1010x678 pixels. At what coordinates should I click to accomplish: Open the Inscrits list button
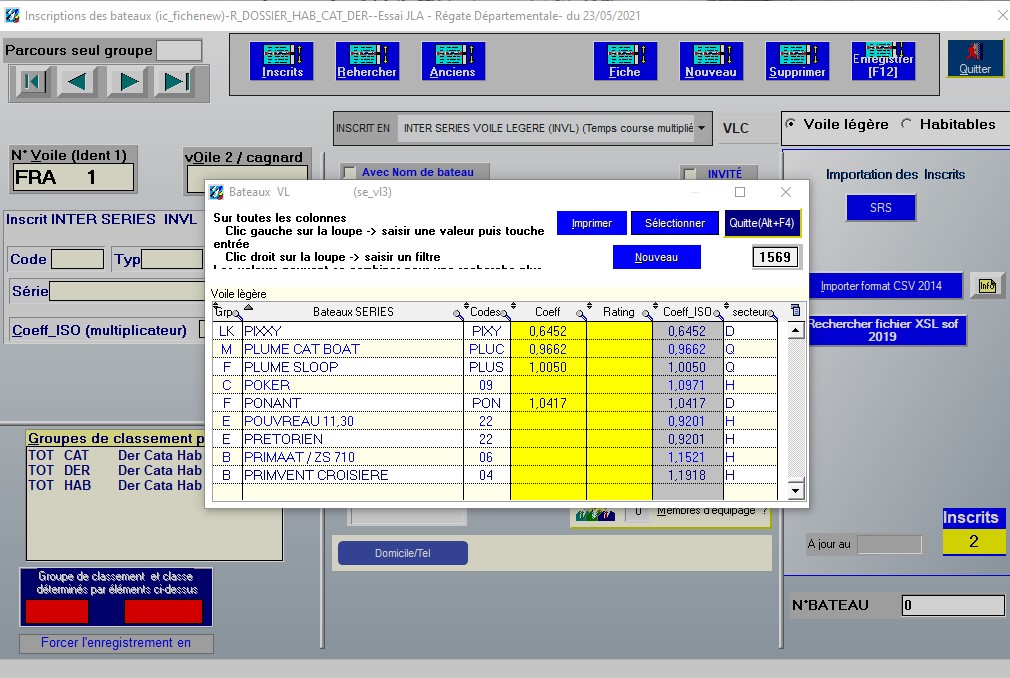281,61
